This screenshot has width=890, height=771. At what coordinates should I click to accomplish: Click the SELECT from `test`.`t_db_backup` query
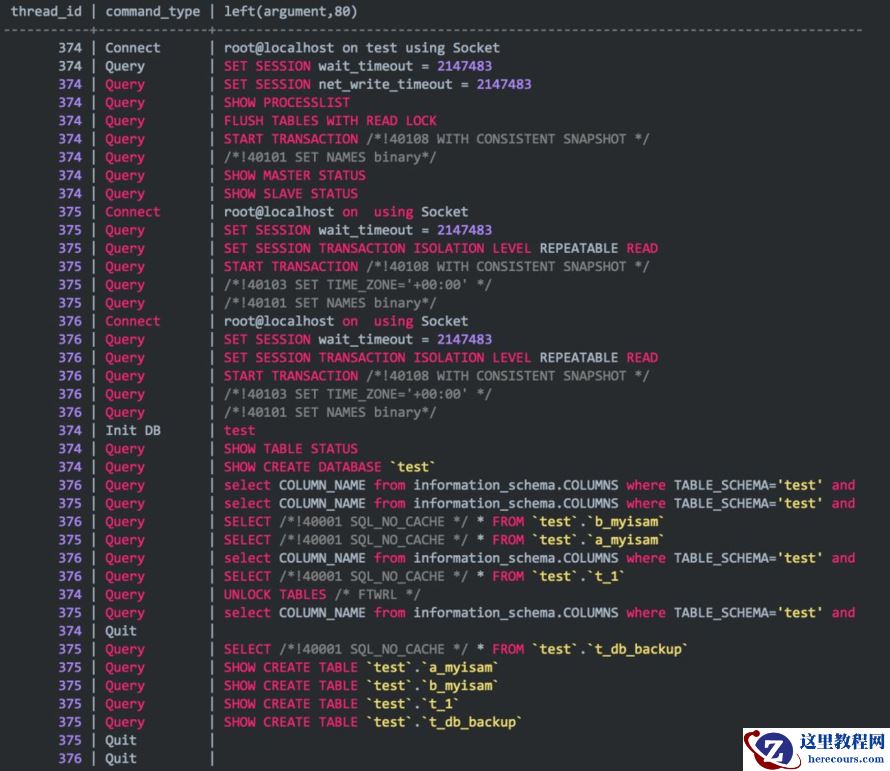455,649
